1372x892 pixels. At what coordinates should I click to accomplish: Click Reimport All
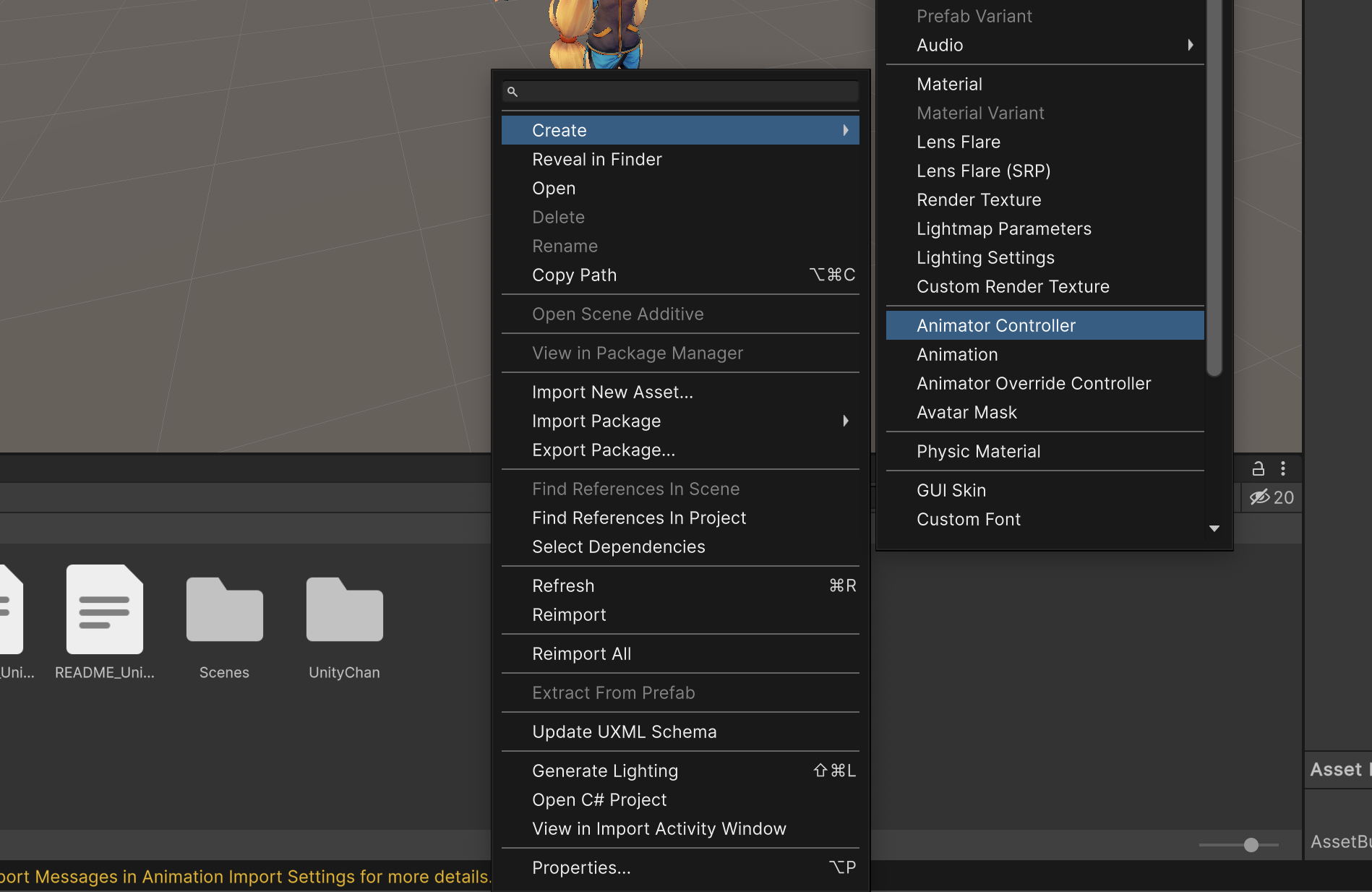582,653
